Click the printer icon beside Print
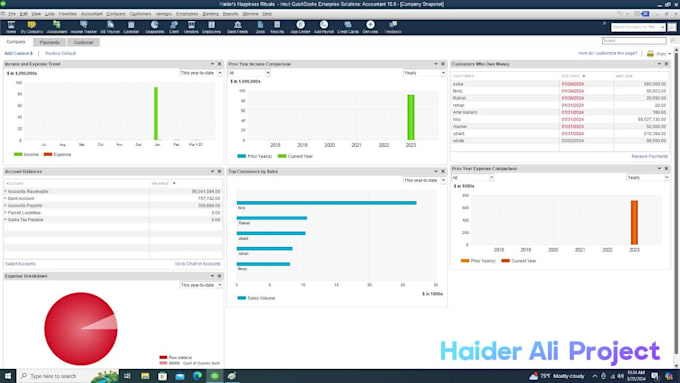The width and height of the screenshot is (680, 383). pos(650,53)
